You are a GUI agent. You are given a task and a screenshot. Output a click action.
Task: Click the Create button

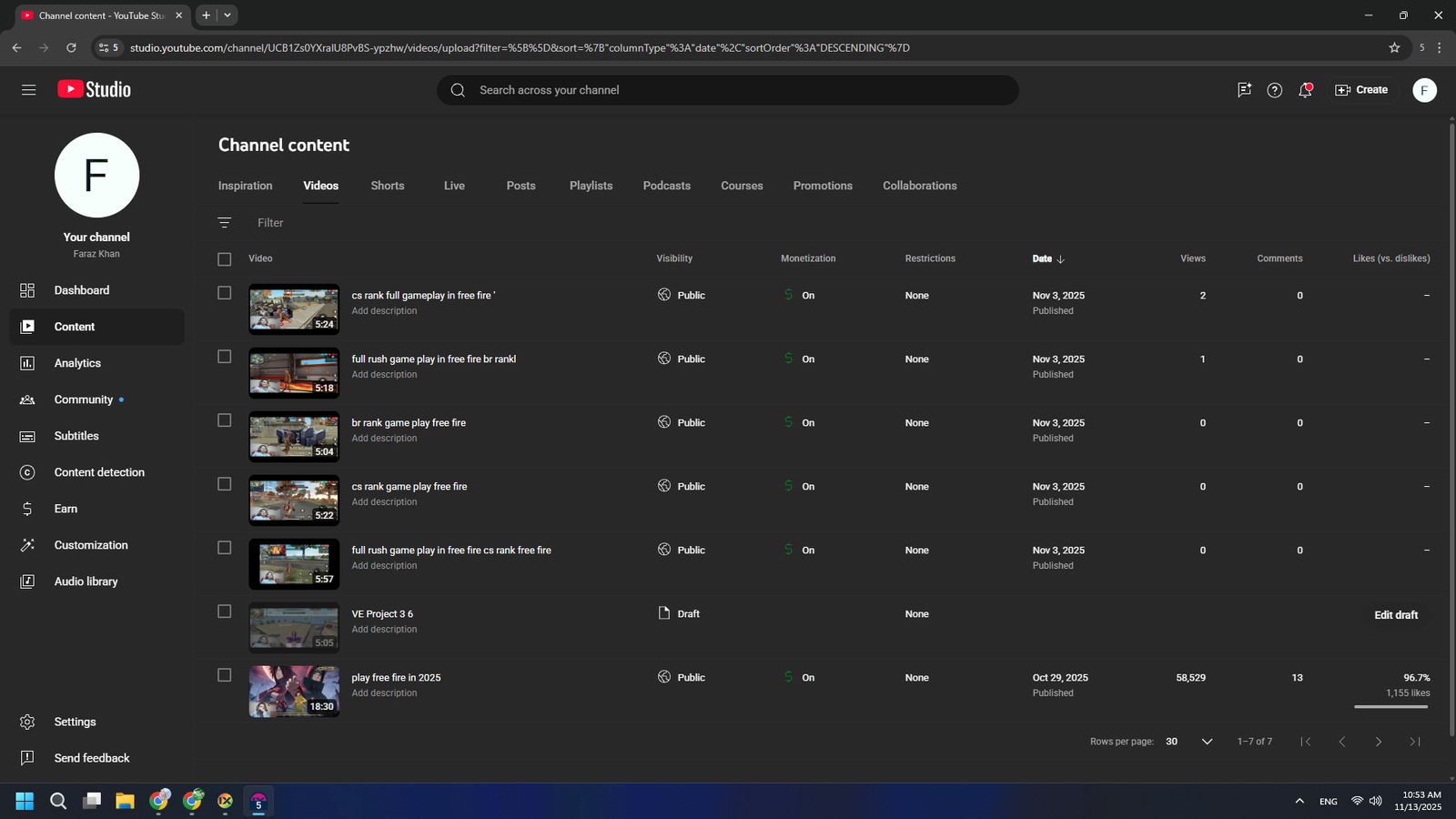[1361, 90]
